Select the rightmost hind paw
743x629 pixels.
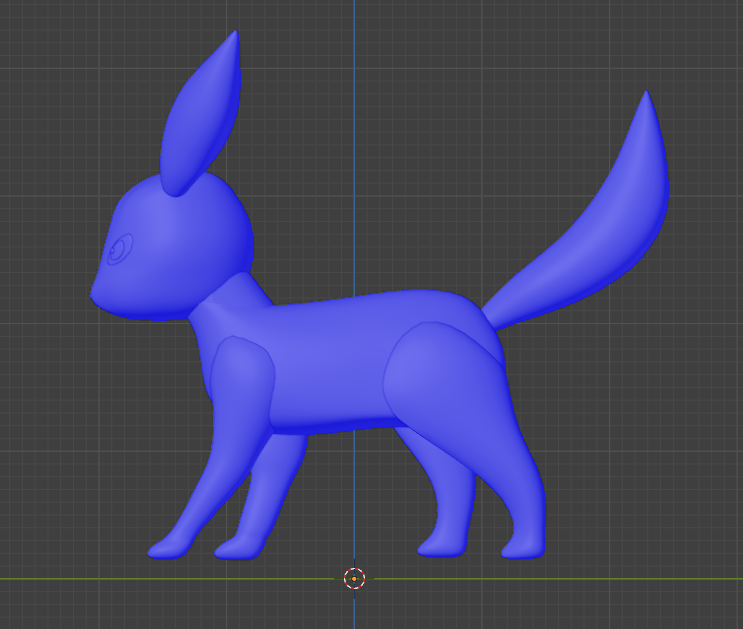coord(525,547)
